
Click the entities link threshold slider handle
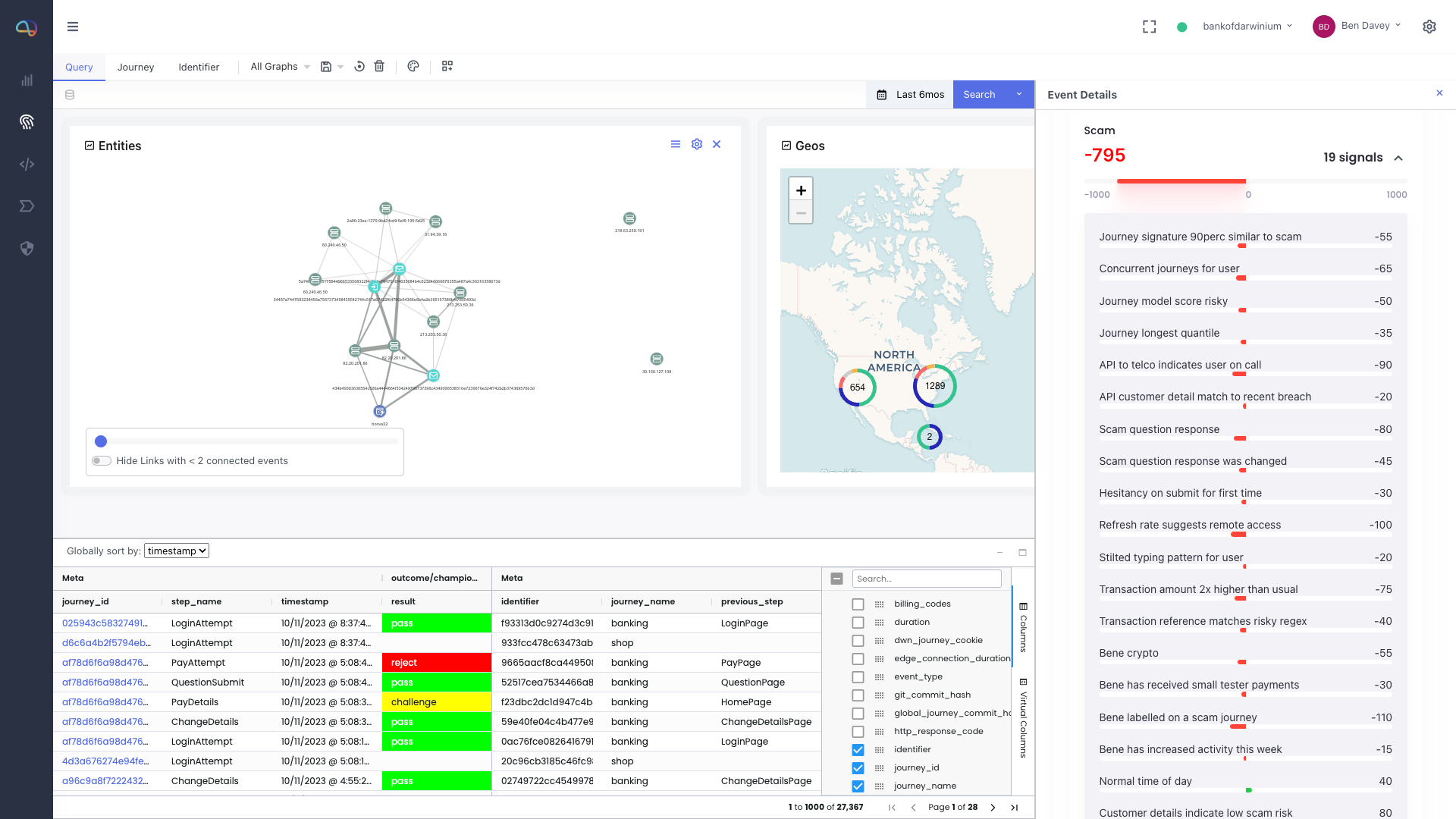click(x=101, y=441)
